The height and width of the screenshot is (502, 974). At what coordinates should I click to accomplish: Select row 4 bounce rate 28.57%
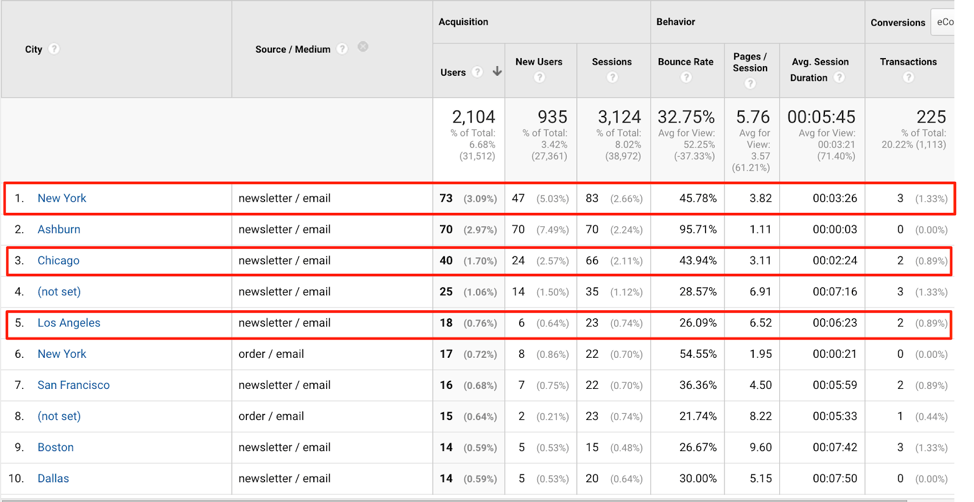698,291
